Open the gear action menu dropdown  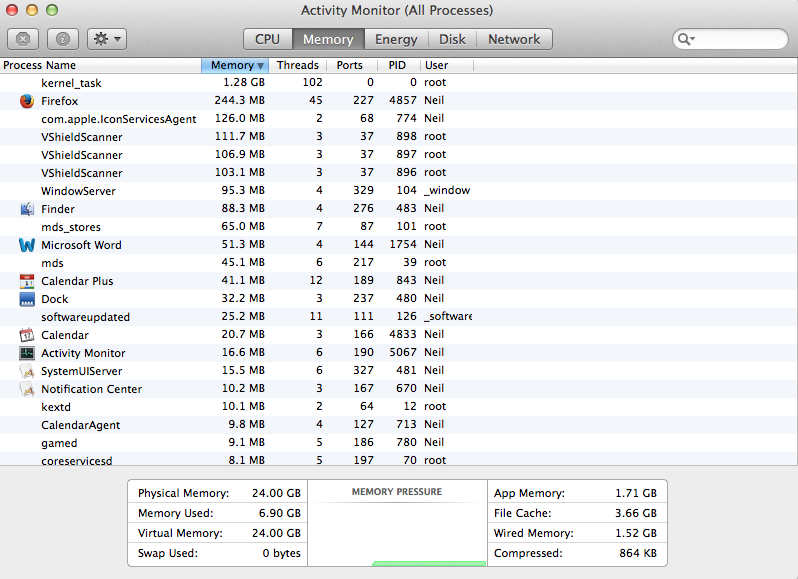107,39
